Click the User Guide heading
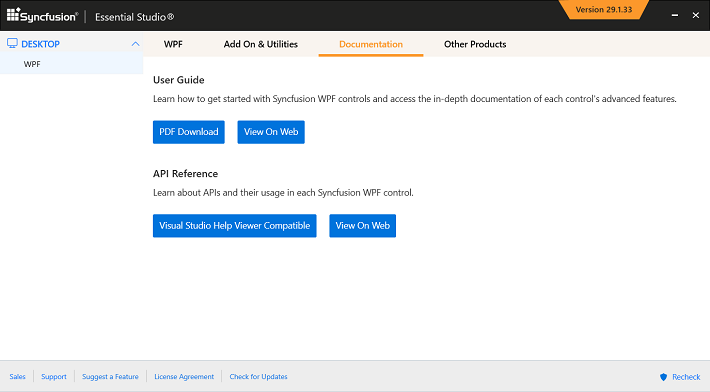 point(178,80)
